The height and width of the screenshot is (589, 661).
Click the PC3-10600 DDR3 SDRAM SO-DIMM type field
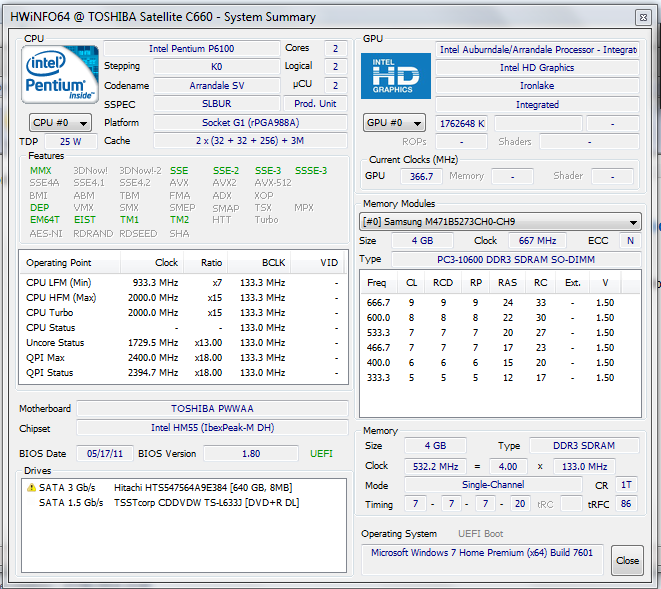(516, 259)
